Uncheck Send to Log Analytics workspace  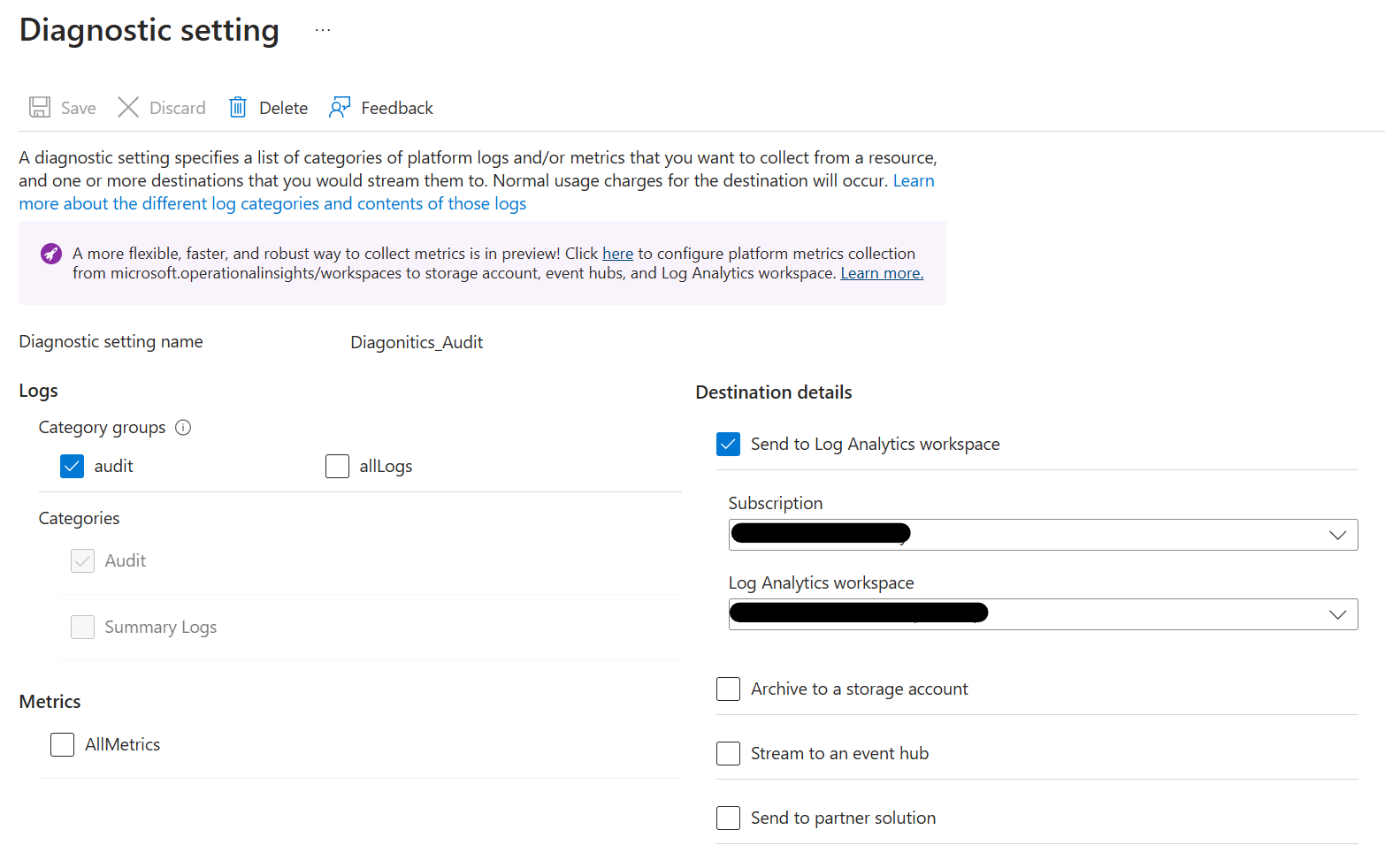(x=728, y=444)
